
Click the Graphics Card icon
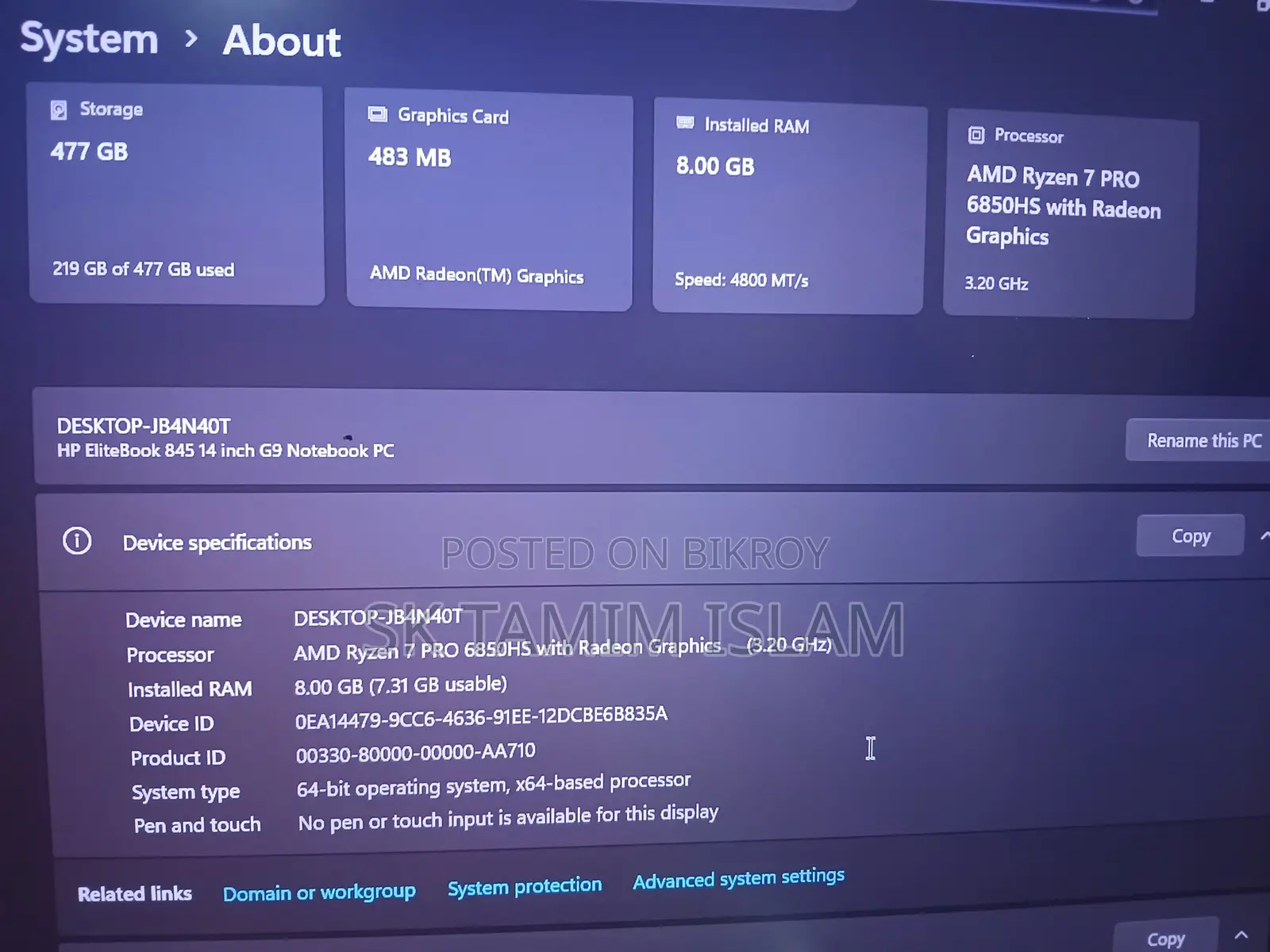tap(377, 114)
